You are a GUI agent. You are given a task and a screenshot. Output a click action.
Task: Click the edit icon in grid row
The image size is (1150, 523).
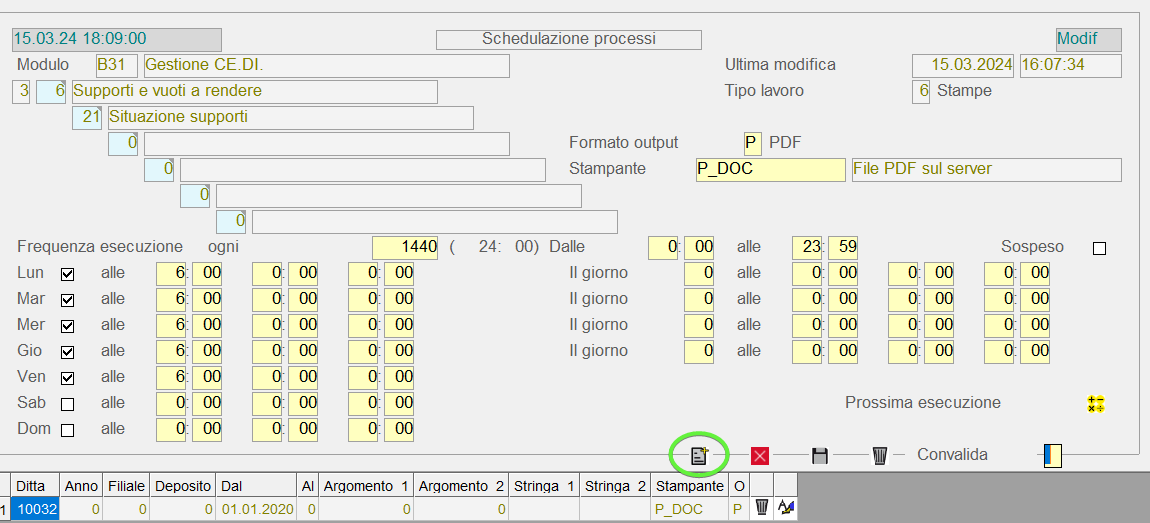[786, 508]
